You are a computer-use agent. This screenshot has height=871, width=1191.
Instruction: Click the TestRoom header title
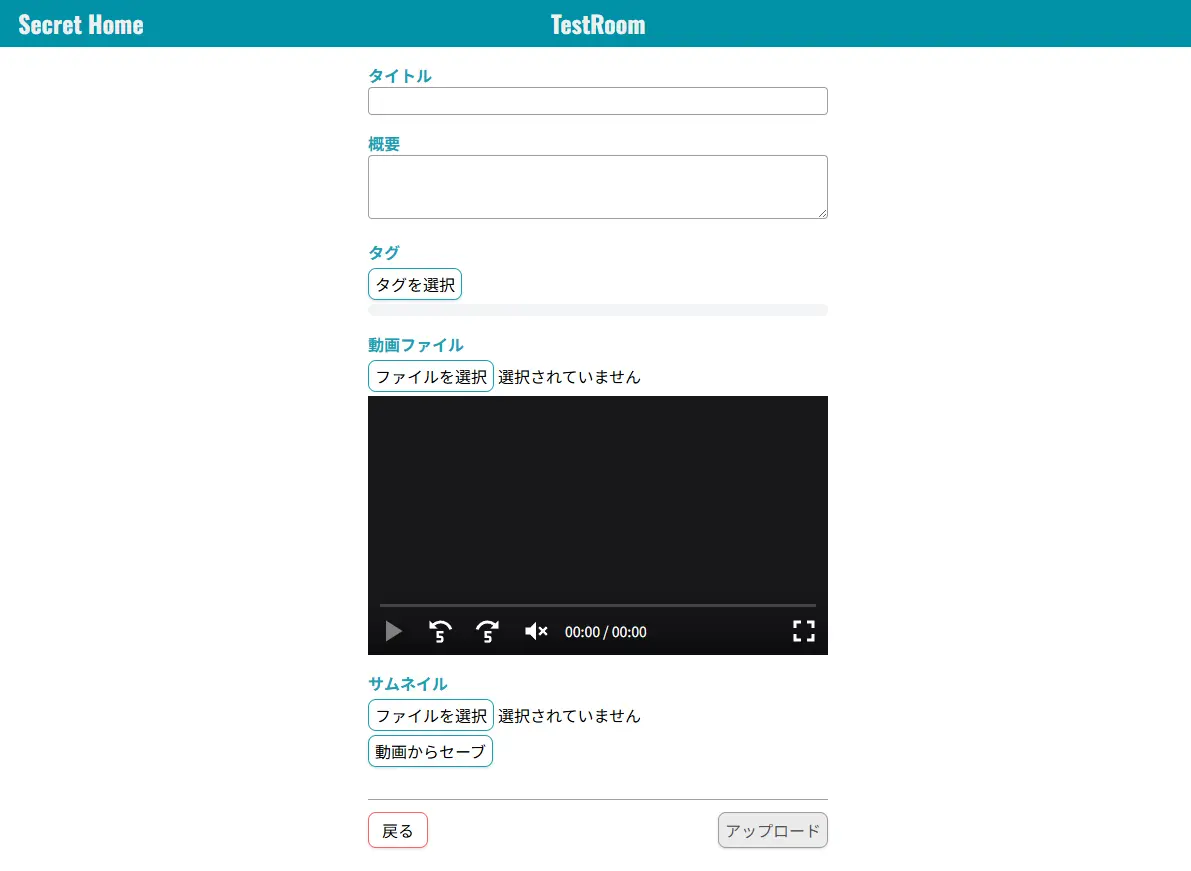[x=597, y=22]
